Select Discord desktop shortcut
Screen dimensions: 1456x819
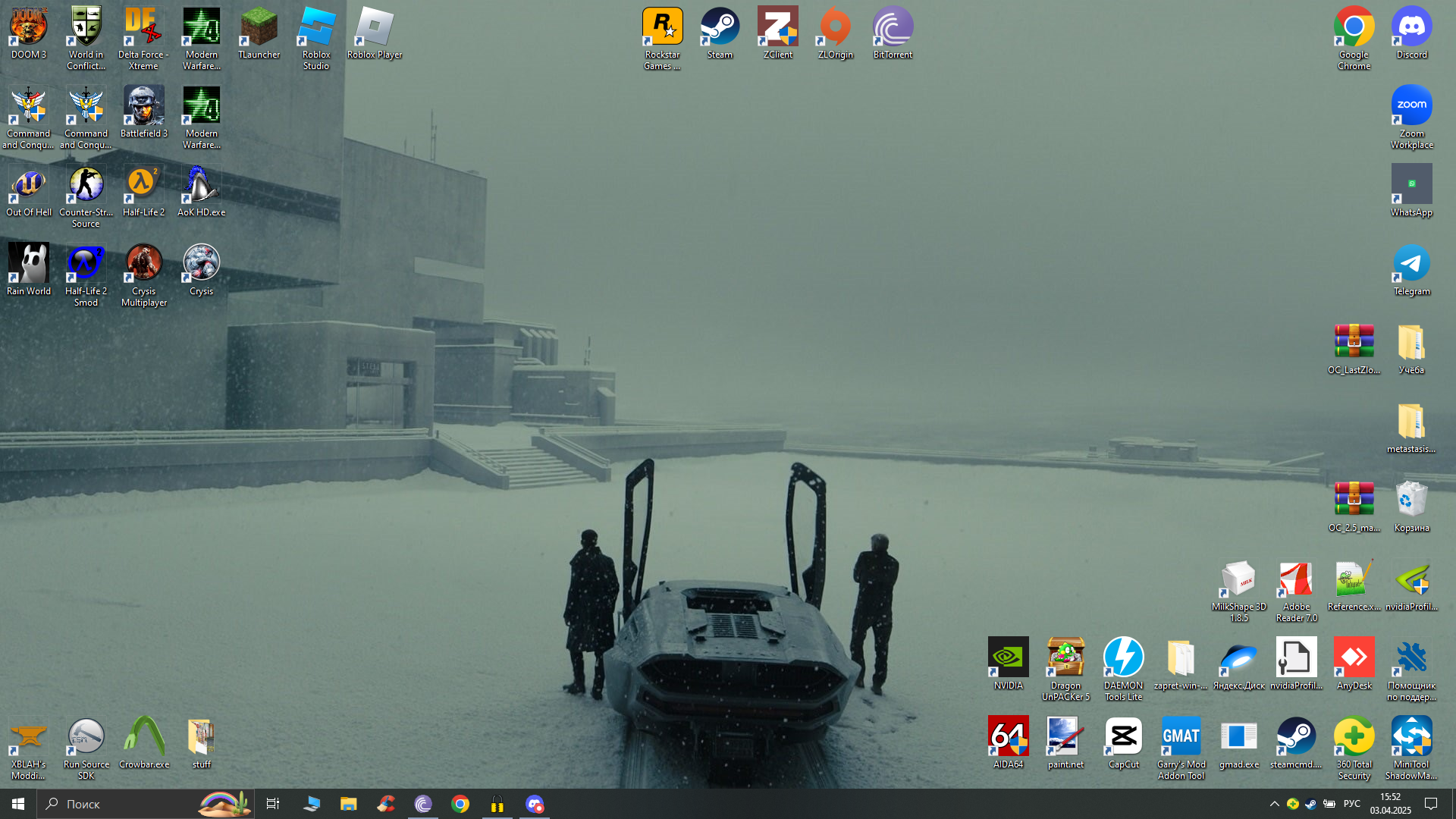1411,34
